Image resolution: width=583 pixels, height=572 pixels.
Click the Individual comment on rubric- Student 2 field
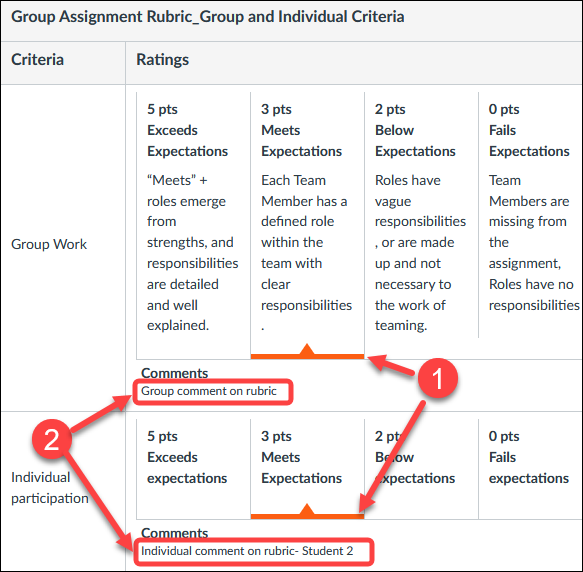click(x=253, y=552)
